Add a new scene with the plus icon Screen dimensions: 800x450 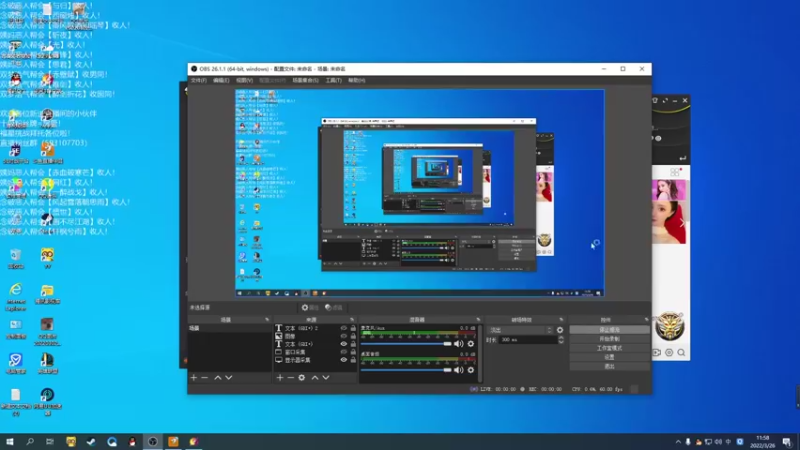click(193, 378)
